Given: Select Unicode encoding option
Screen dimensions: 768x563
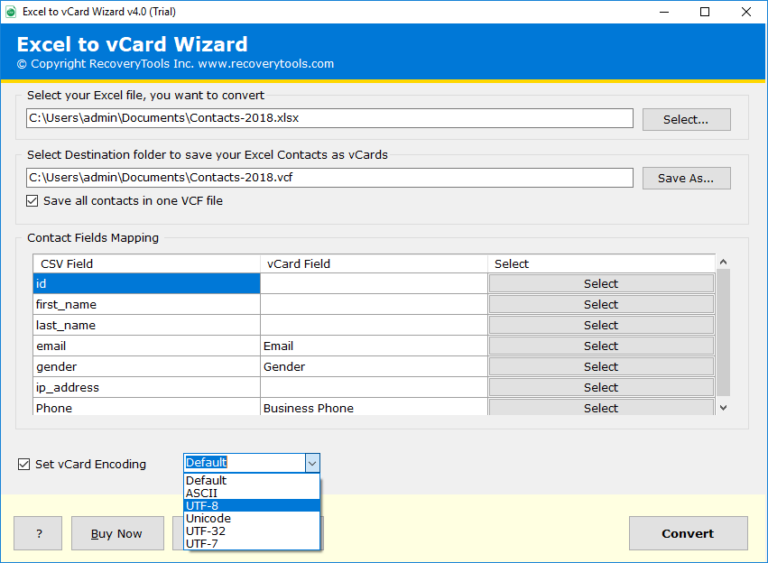Looking at the screenshot, I should click(252, 518).
